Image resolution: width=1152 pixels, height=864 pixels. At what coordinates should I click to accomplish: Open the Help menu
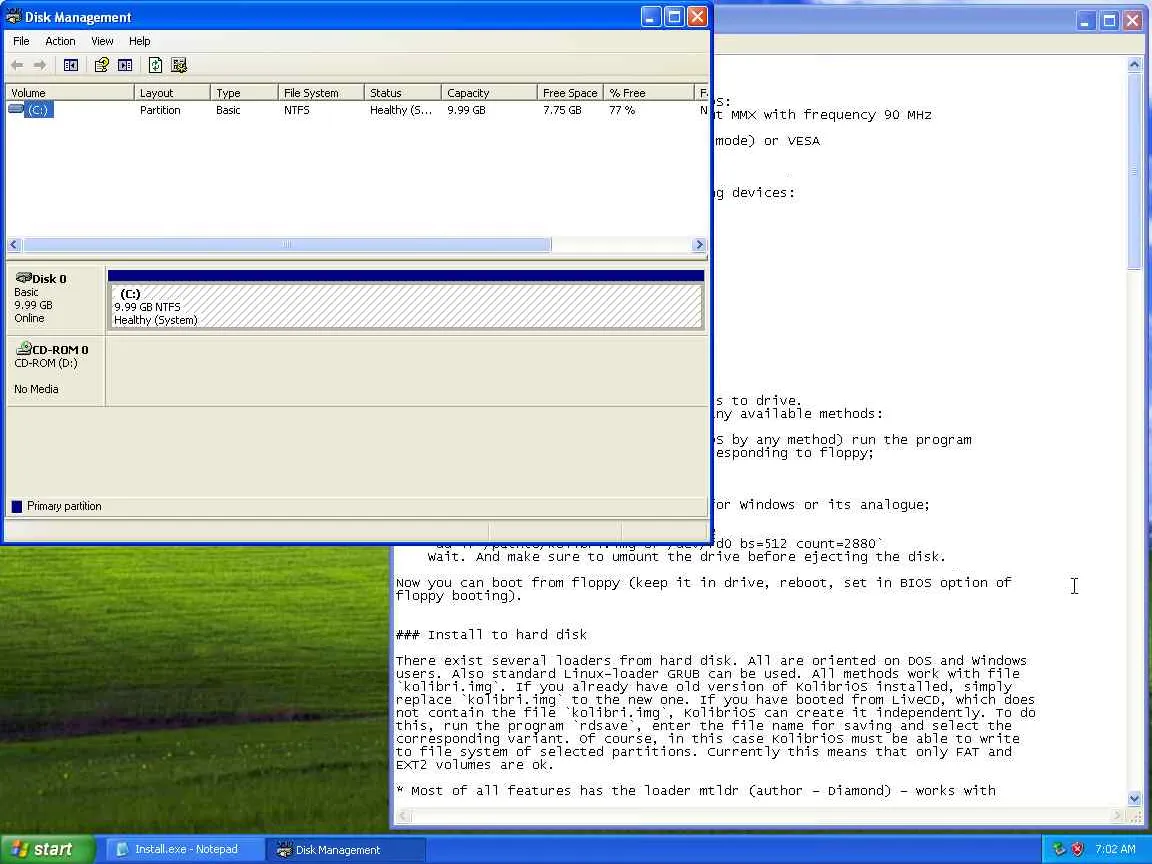pos(140,41)
